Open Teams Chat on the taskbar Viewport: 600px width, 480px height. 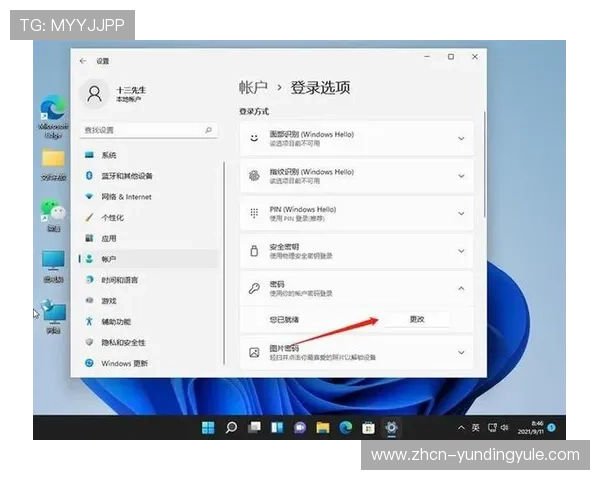300,428
